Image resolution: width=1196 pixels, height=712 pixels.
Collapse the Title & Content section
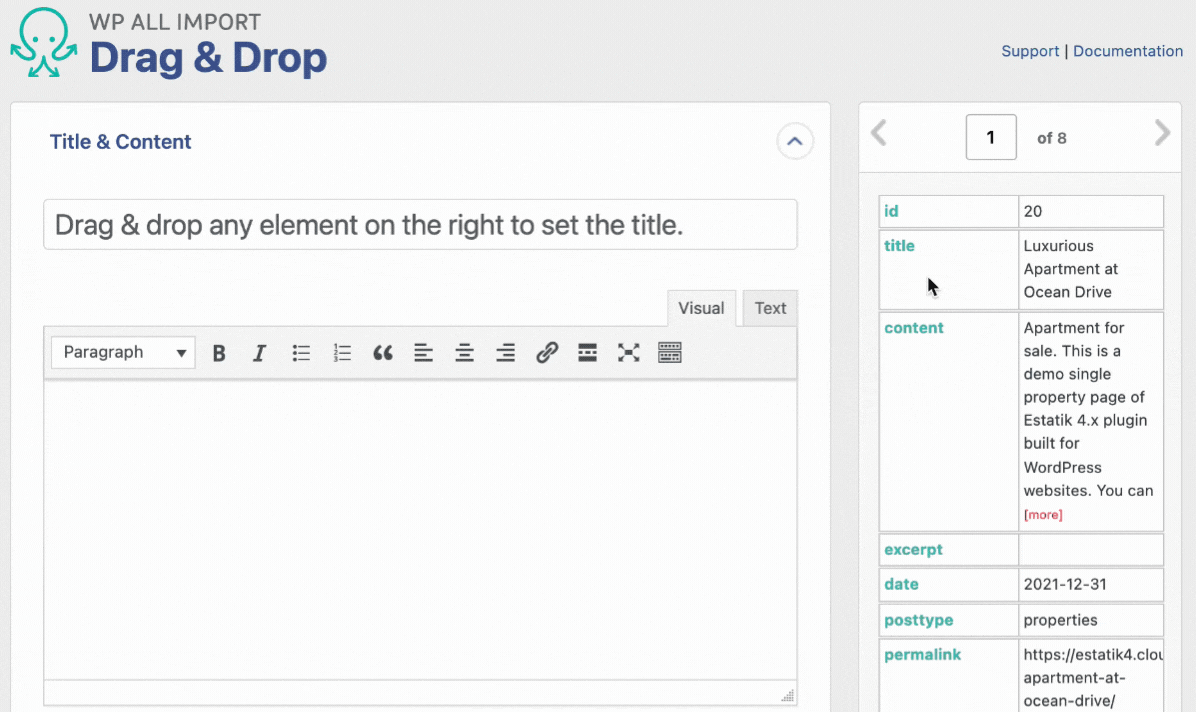[x=795, y=142]
